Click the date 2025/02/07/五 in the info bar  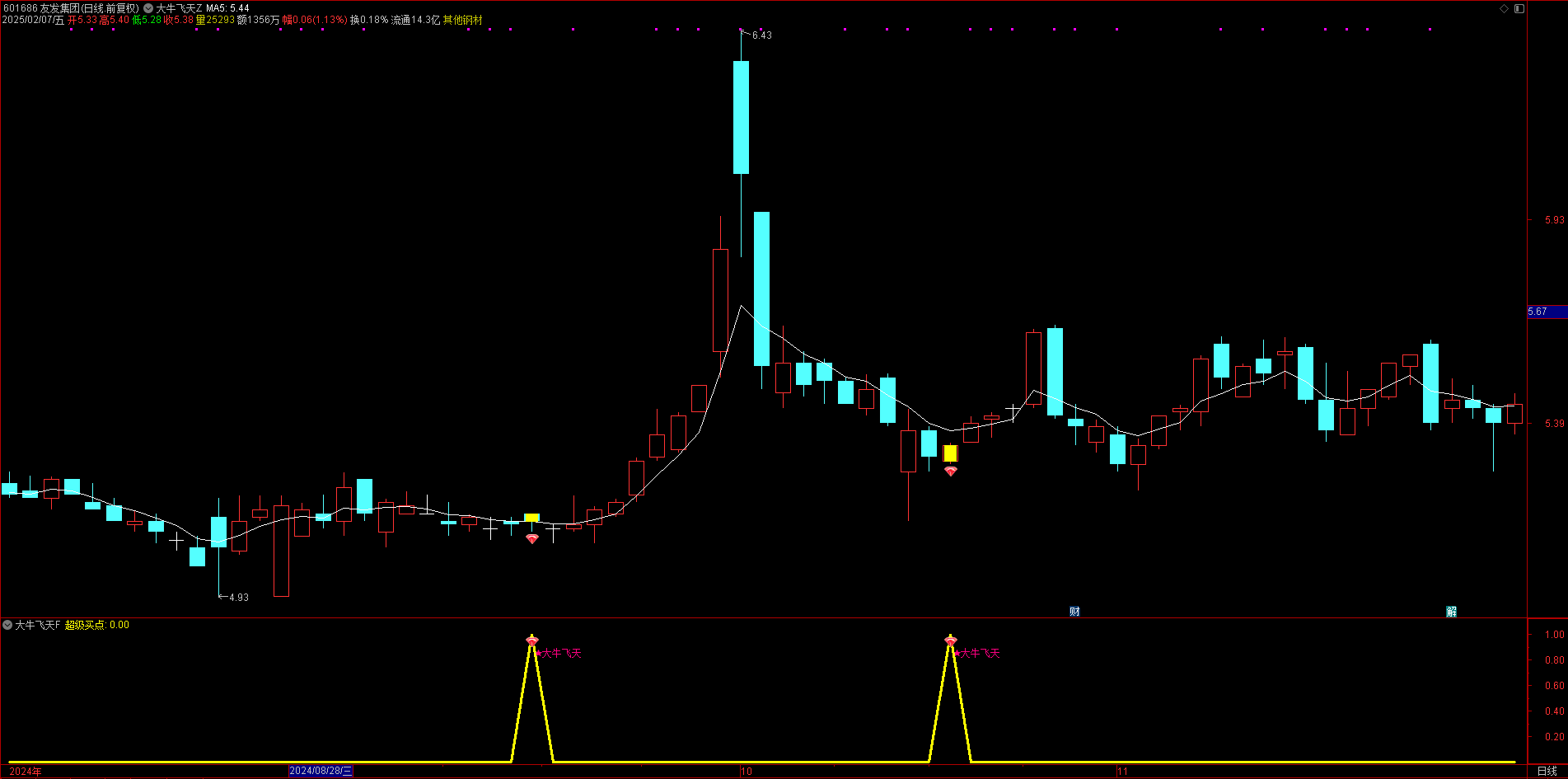33,20
